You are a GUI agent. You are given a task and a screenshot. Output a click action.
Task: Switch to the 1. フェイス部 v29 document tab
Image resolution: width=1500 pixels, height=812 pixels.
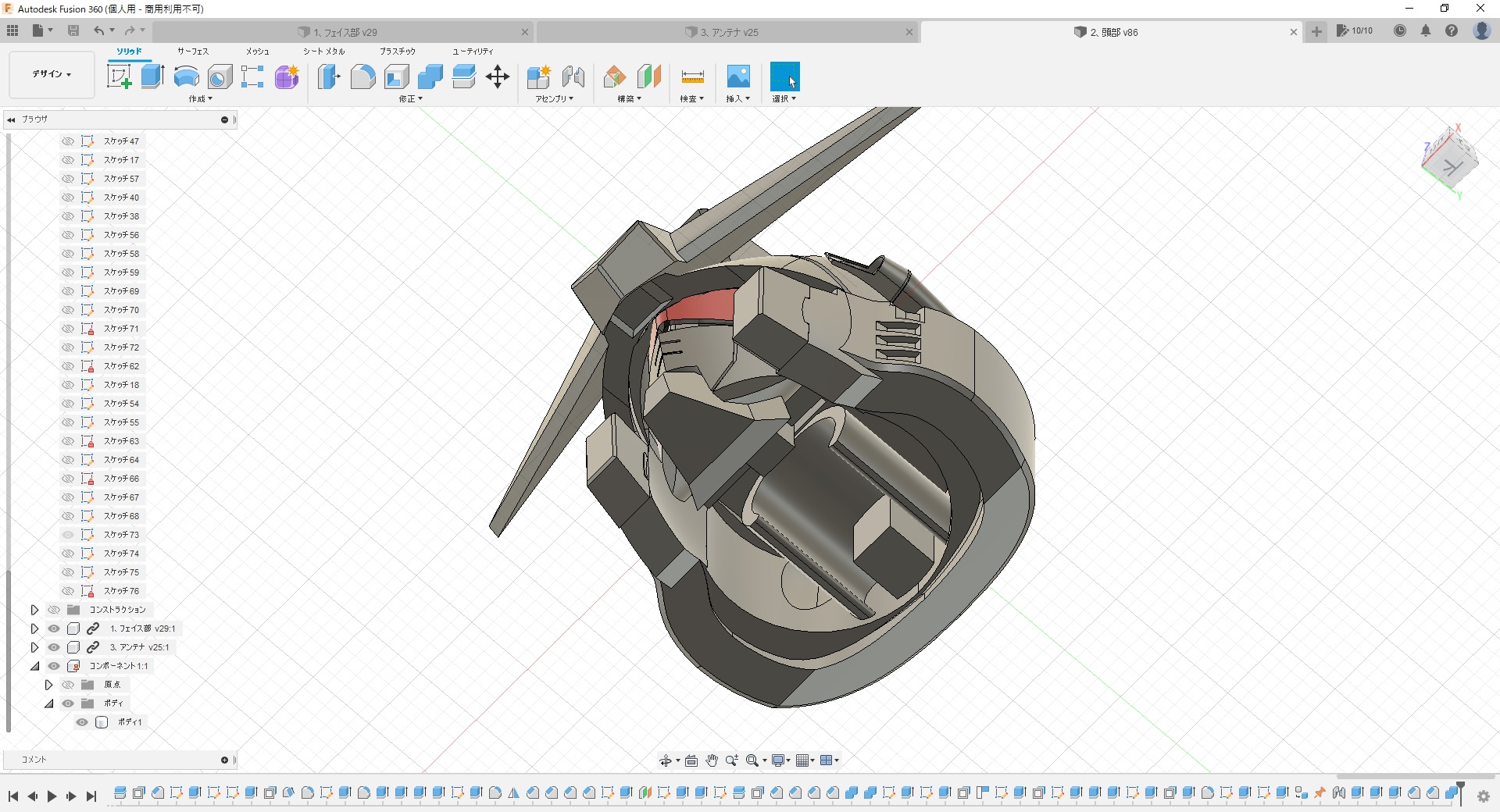click(345, 32)
